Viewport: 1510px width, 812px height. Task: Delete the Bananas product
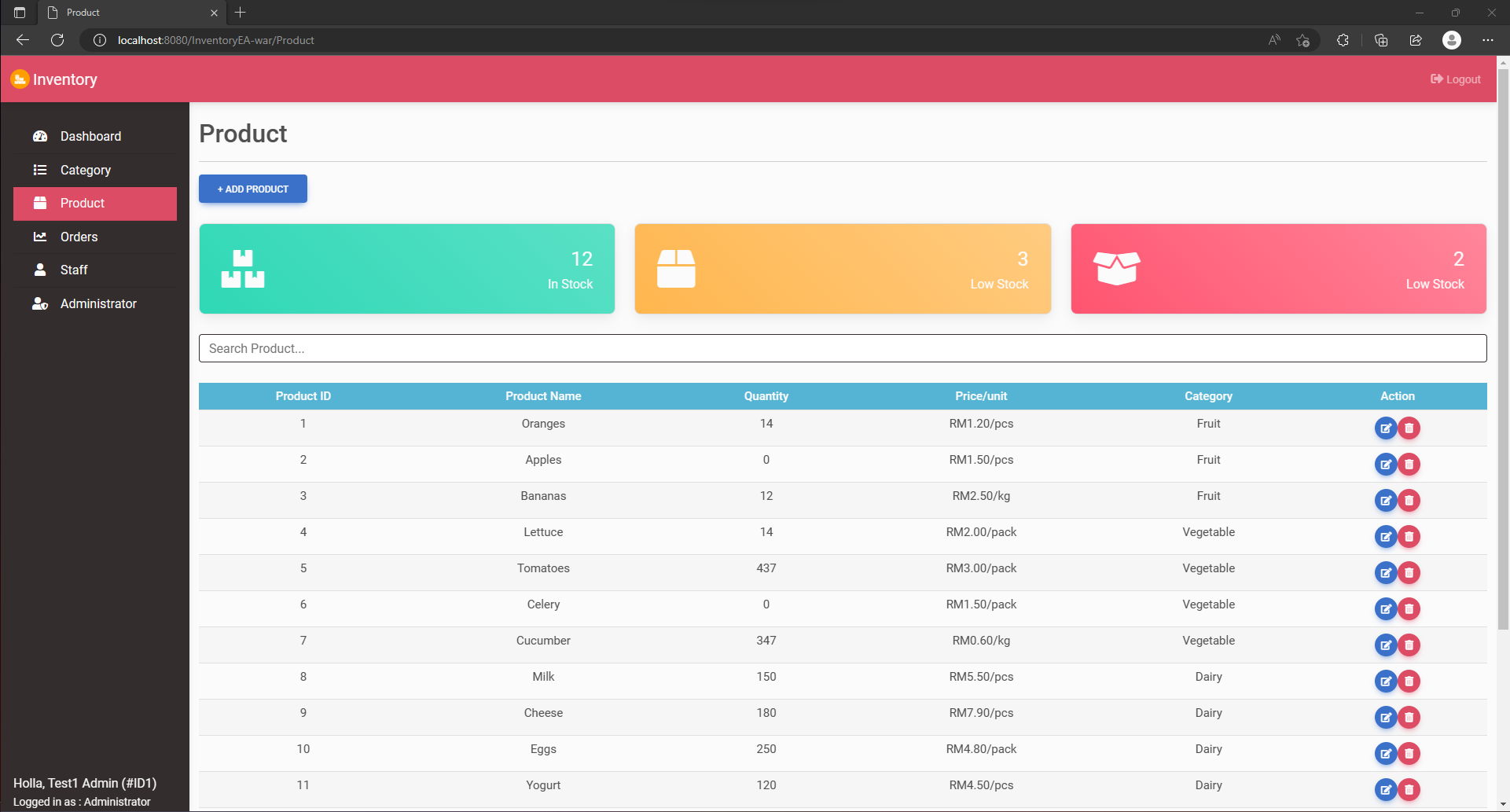coord(1409,501)
